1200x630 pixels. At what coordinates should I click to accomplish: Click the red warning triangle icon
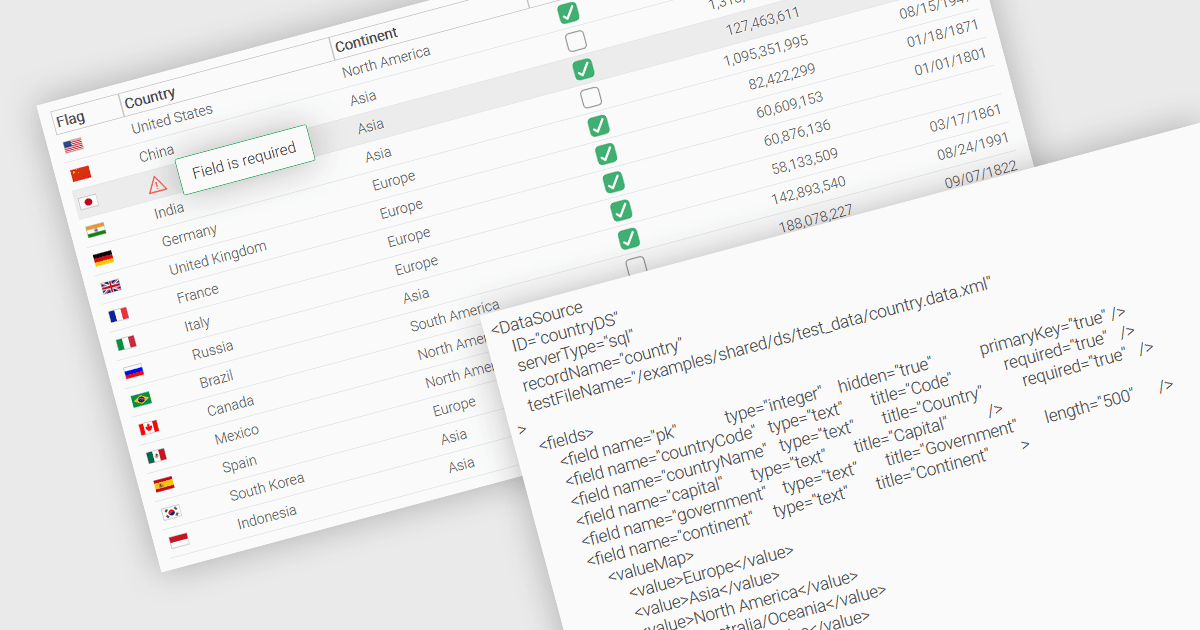point(157,184)
